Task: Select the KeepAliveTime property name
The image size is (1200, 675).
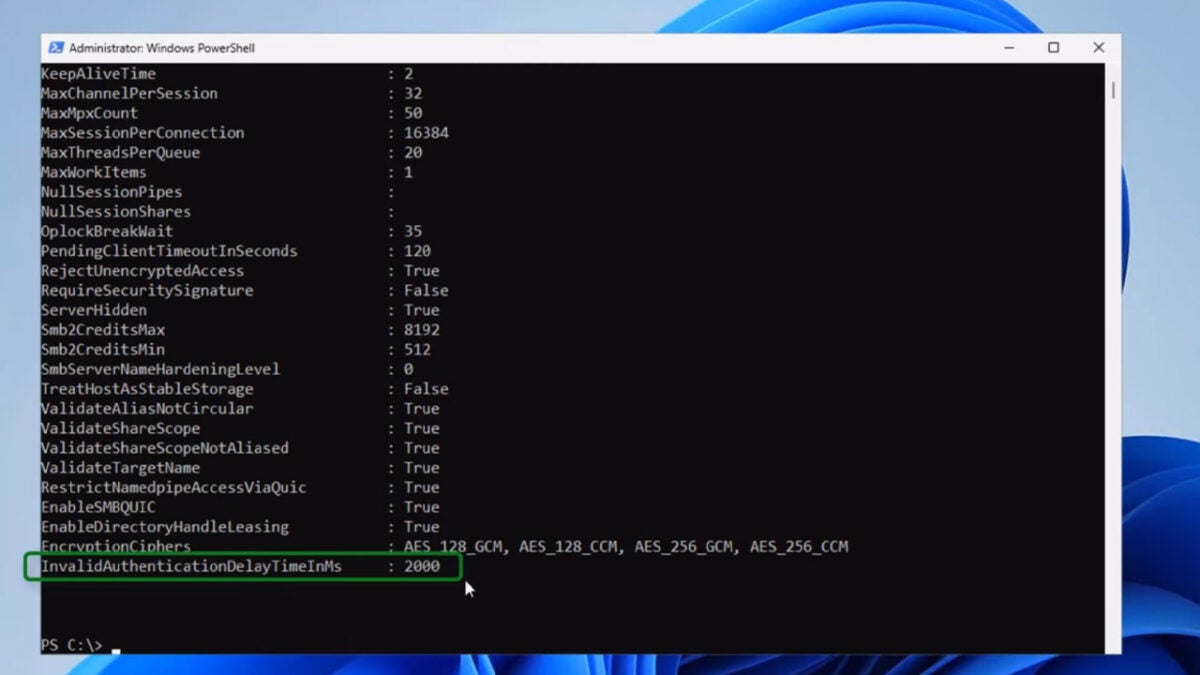Action: coord(98,74)
